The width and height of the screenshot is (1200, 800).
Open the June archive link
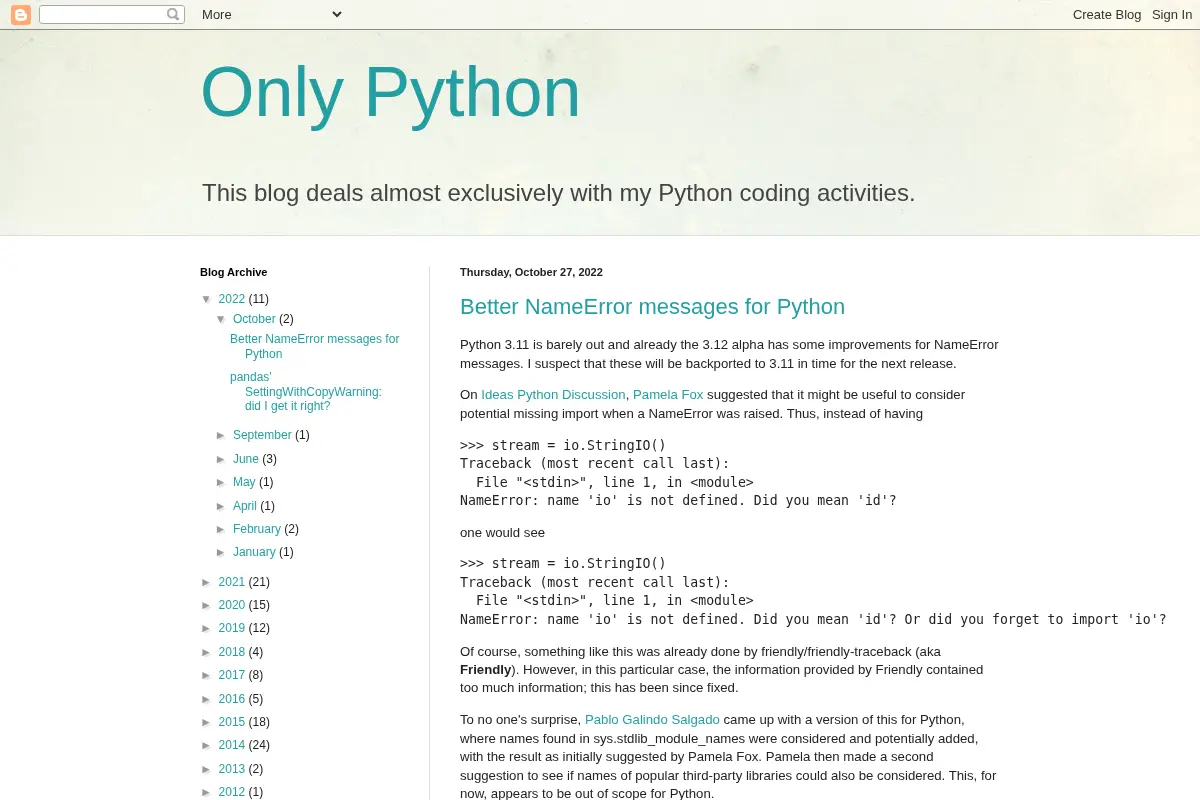246,459
